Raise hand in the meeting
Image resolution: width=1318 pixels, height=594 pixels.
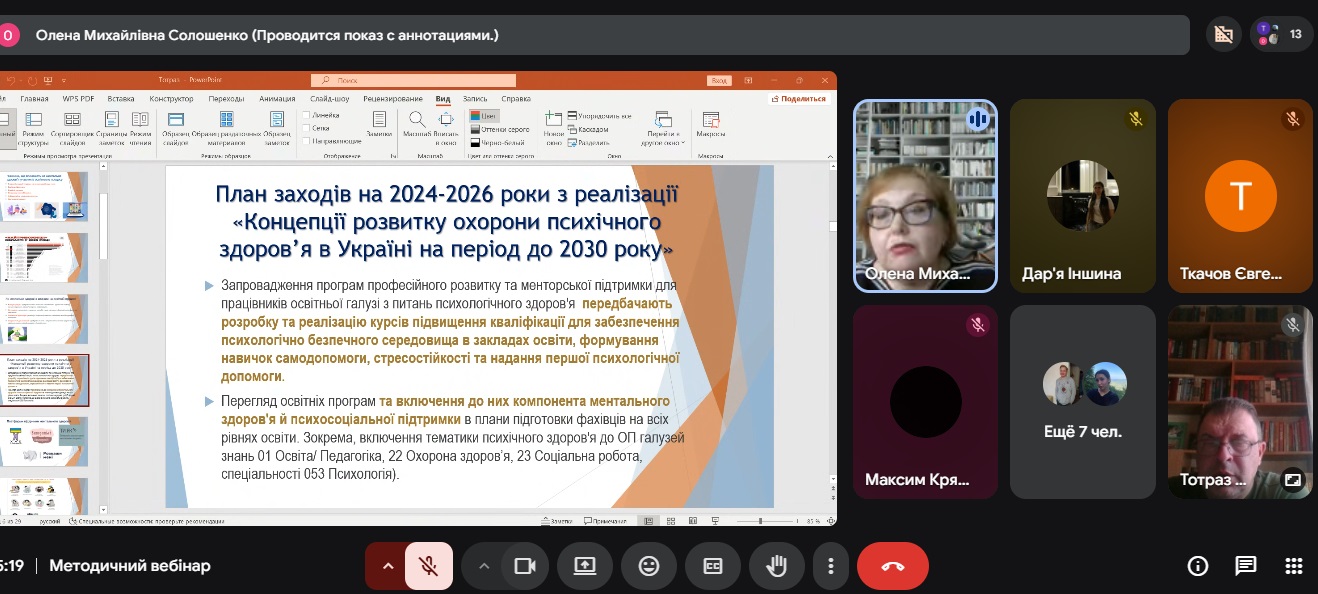[776, 566]
